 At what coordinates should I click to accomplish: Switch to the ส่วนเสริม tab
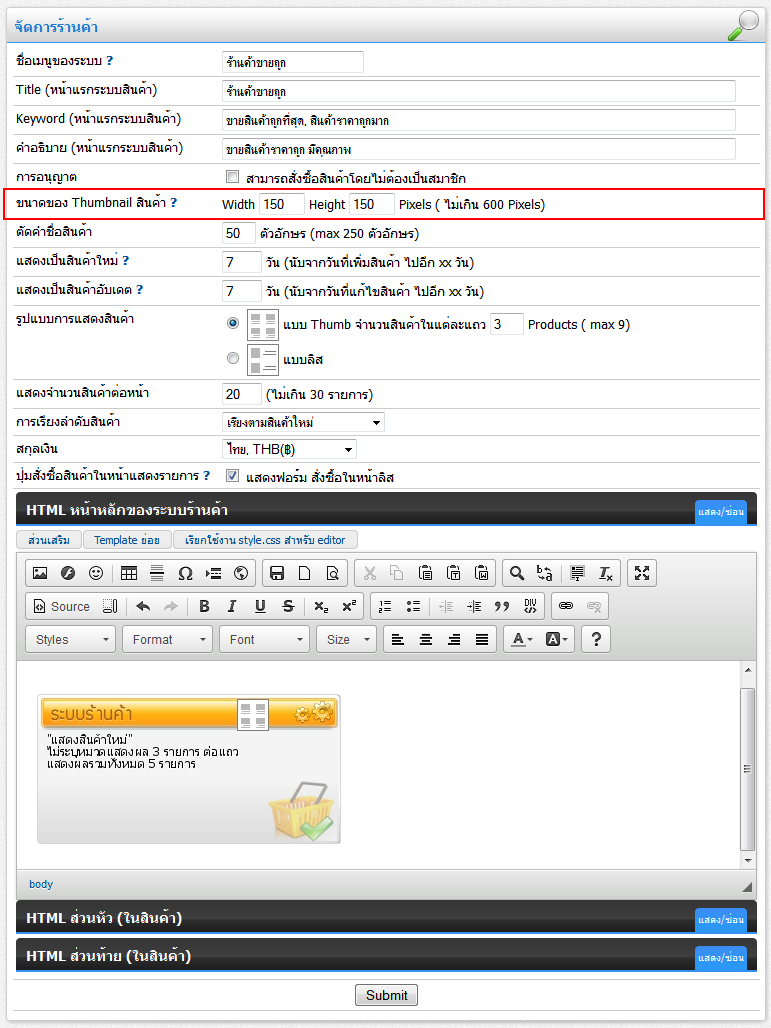[x=49, y=540]
